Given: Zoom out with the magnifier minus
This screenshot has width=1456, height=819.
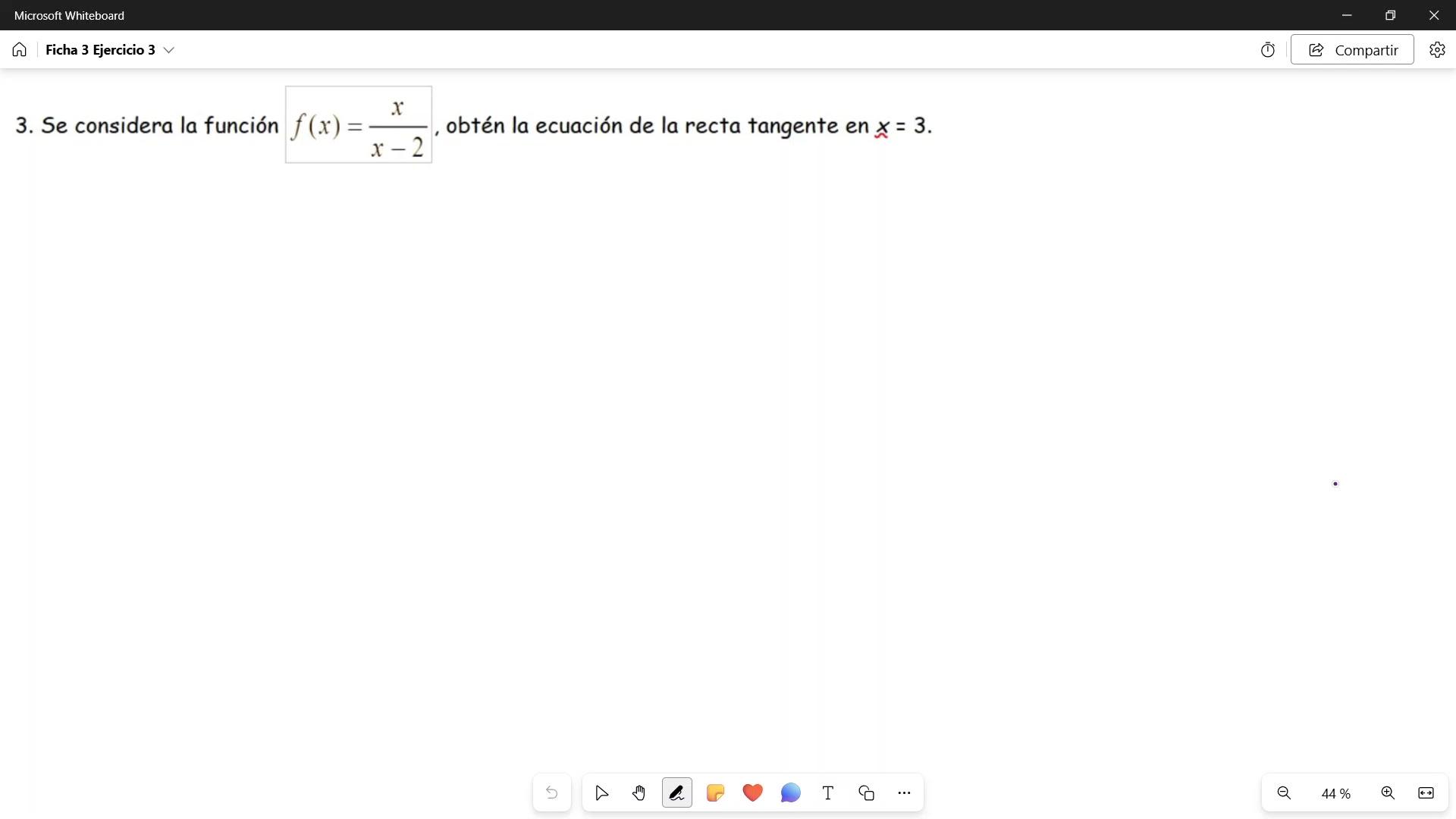Looking at the screenshot, I should 1284,793.
